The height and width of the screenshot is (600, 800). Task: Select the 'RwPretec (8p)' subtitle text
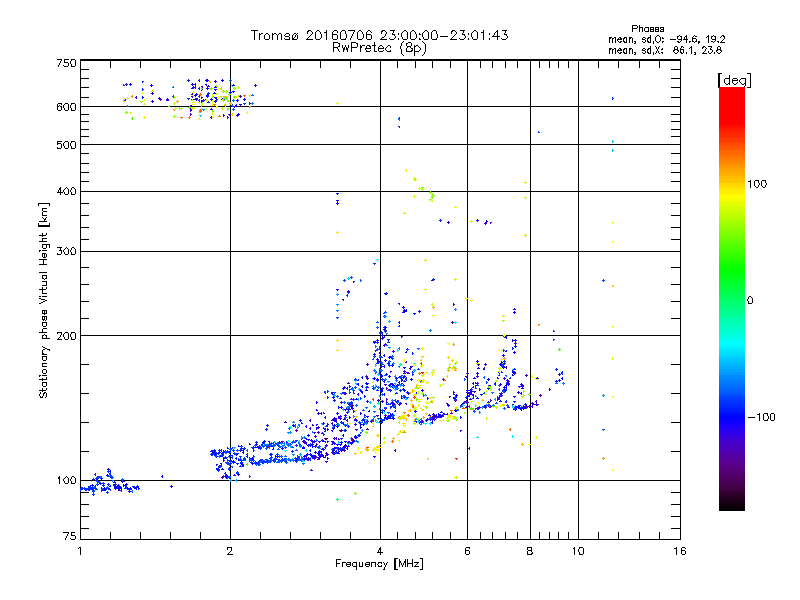click(379, 48)
